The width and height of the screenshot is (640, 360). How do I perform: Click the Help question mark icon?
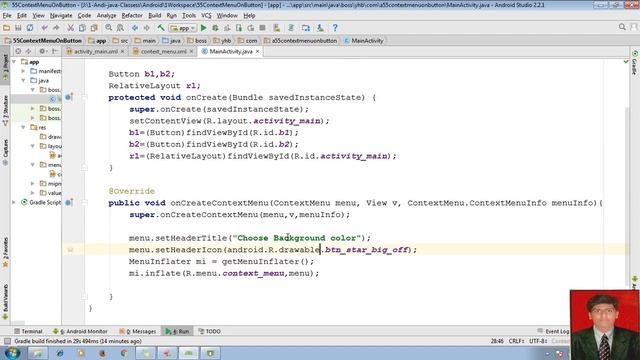point(335,28)
